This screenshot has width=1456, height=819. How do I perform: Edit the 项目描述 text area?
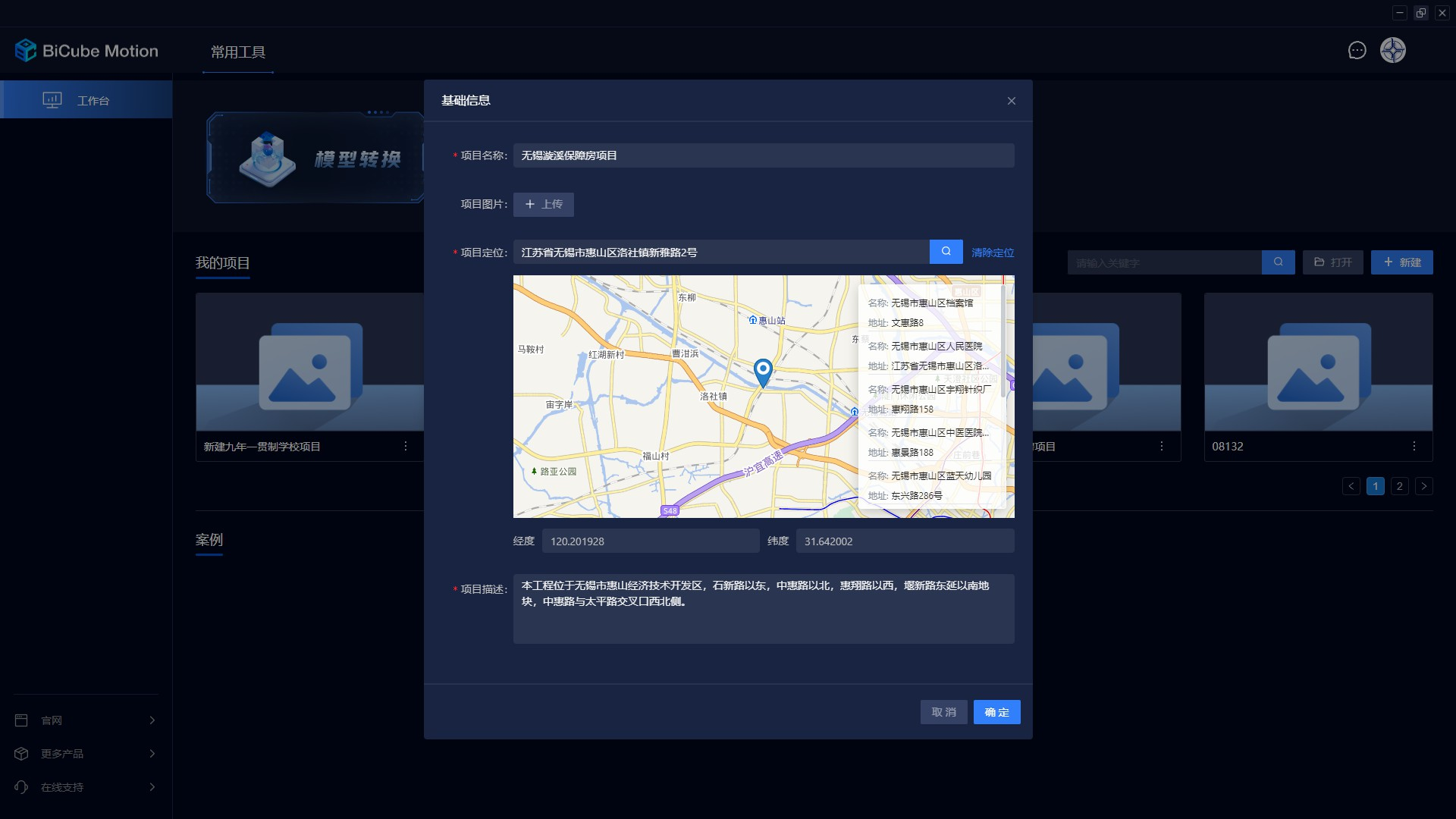pos(764,609)
